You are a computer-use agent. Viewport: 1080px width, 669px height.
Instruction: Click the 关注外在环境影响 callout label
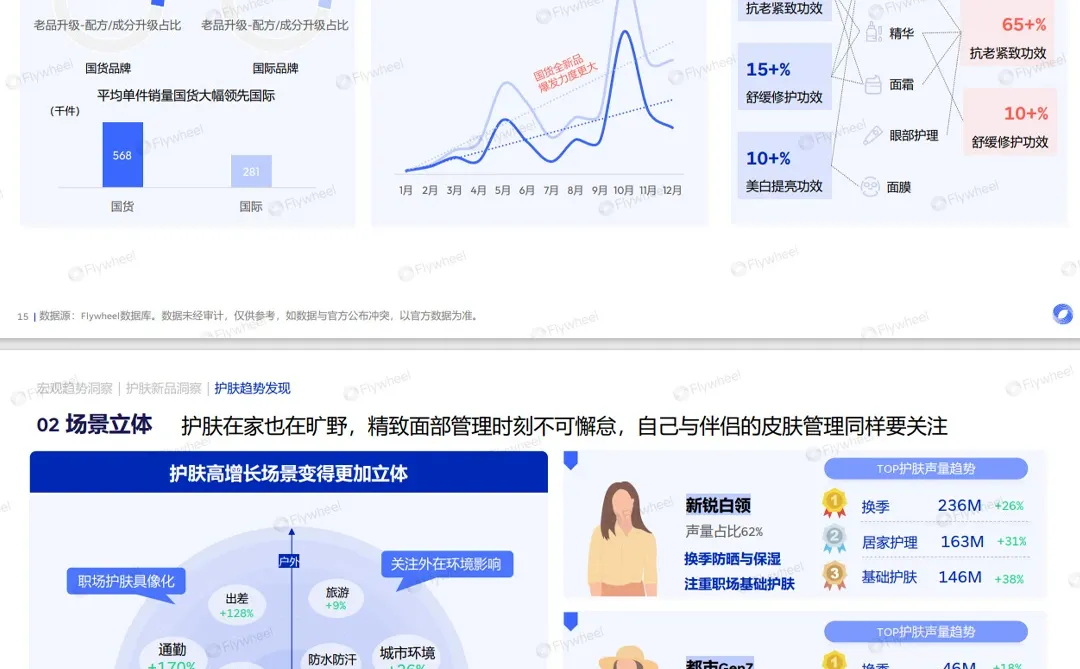click(446, 564)
